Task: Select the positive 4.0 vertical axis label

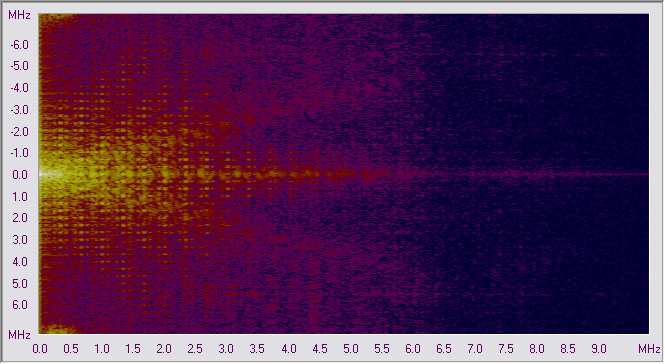Action: click(x=20, y=262)
